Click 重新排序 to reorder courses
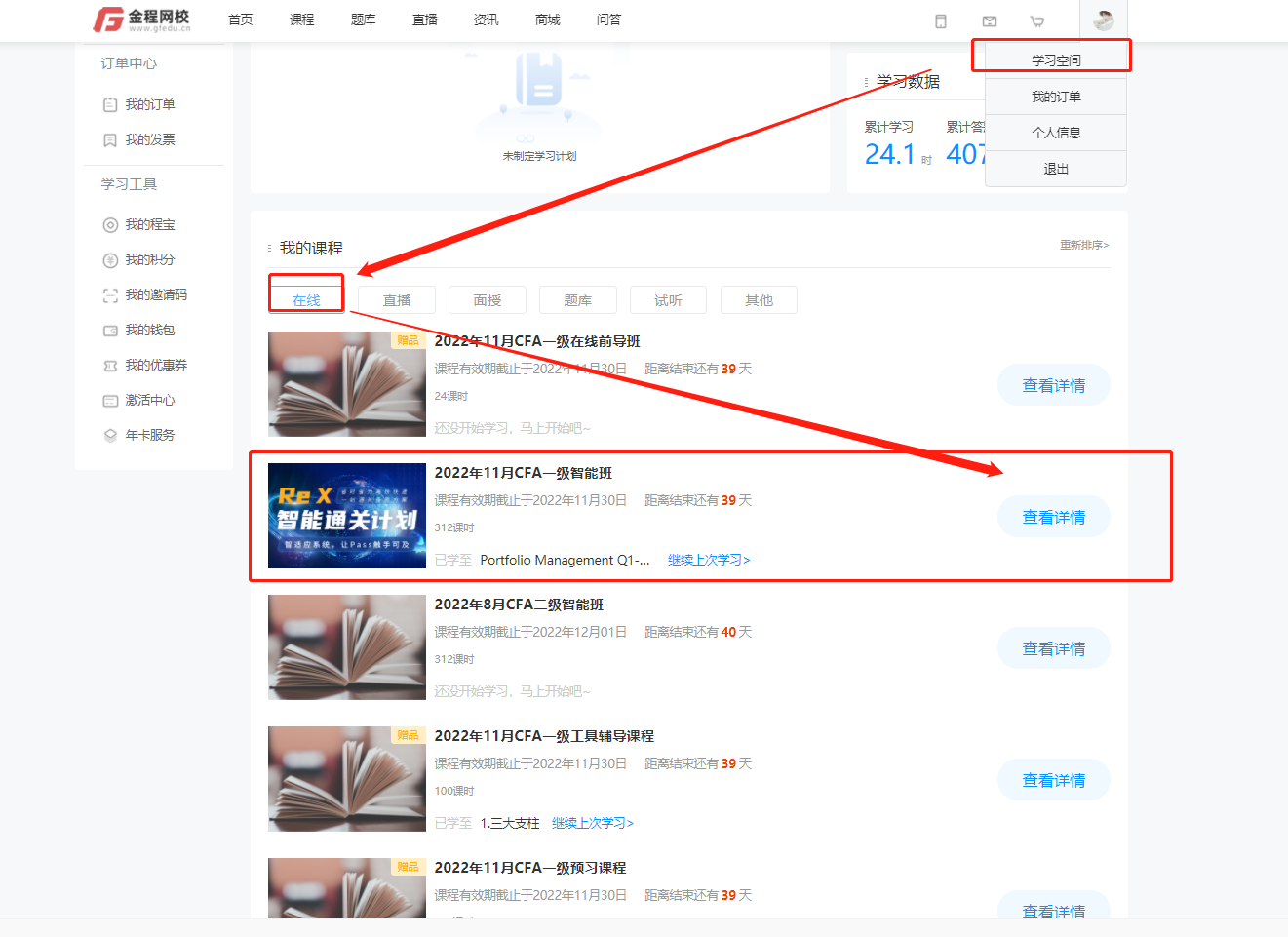The height and width of the screenshot is (937, 1288). click(1084, 245)
